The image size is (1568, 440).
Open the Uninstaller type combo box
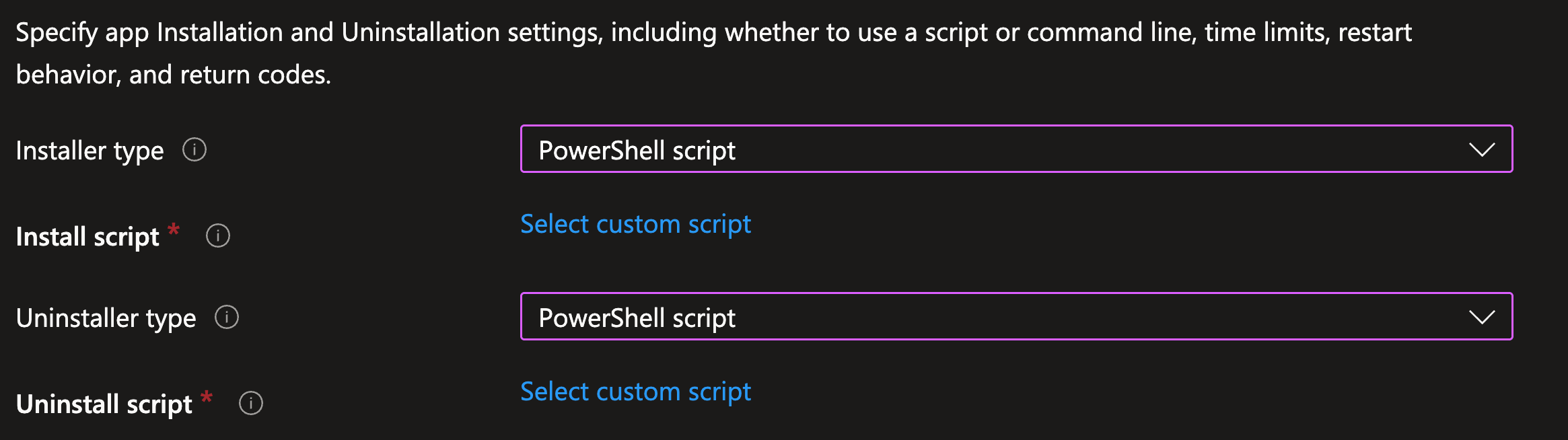1016,316
